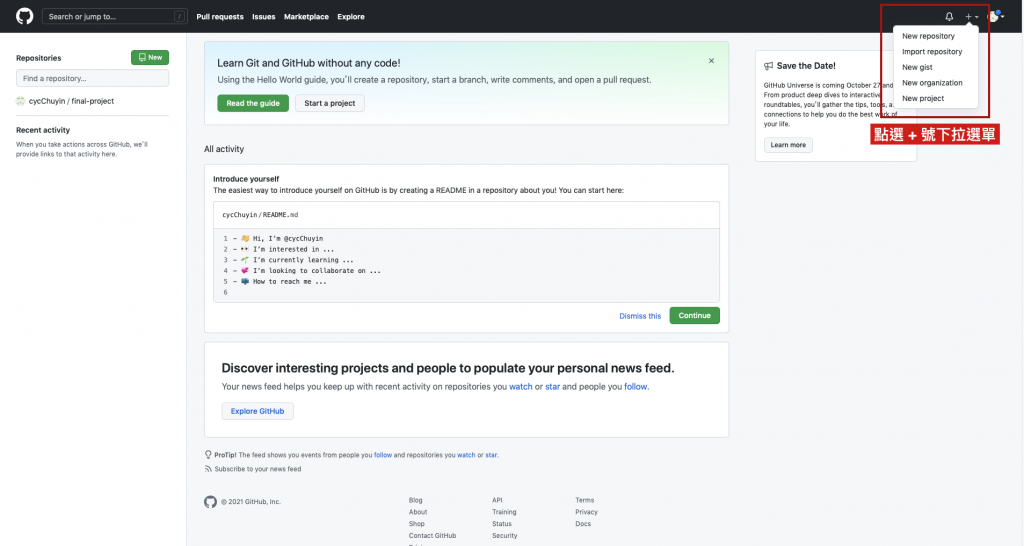This screenshot has width=1024, height=546.
Task: Click the RSS feed subscribe icon
Action: click(208, 469)
